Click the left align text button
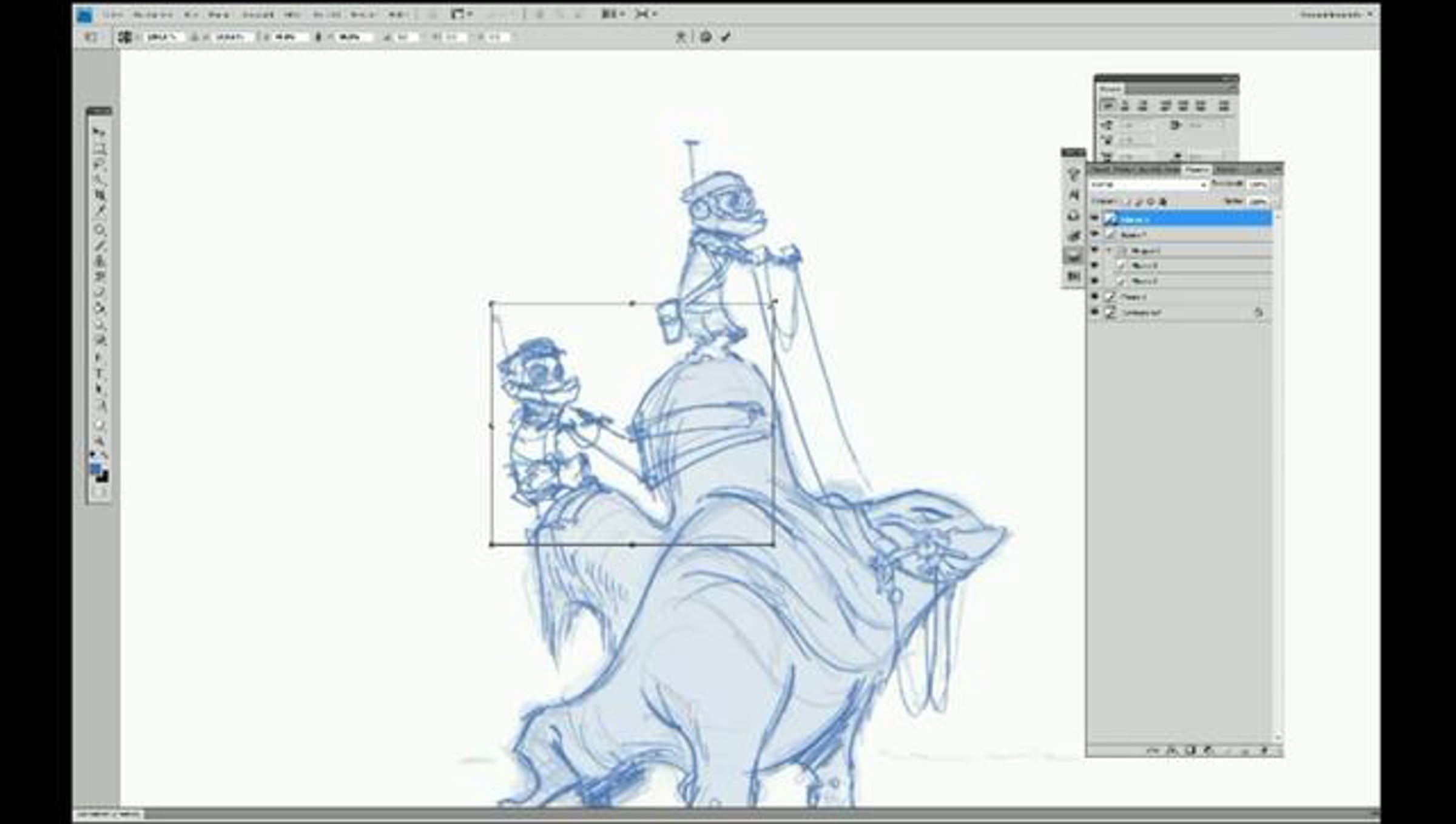The image size is (1456, 824). 1107,106
